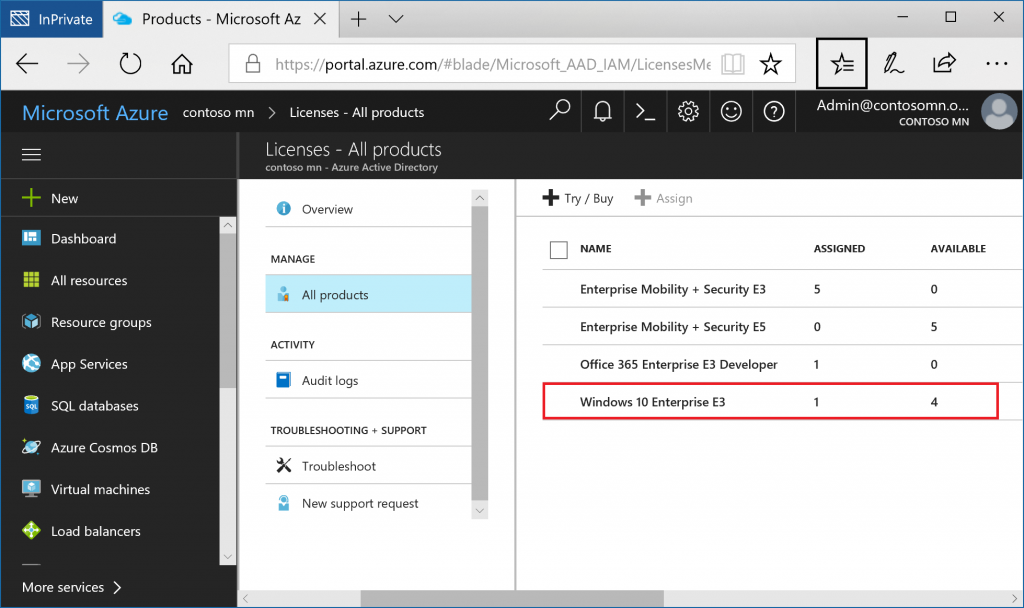Click inside the browser address bar
Viewport: 1024px width, 608px height.
tap(480, 63)
